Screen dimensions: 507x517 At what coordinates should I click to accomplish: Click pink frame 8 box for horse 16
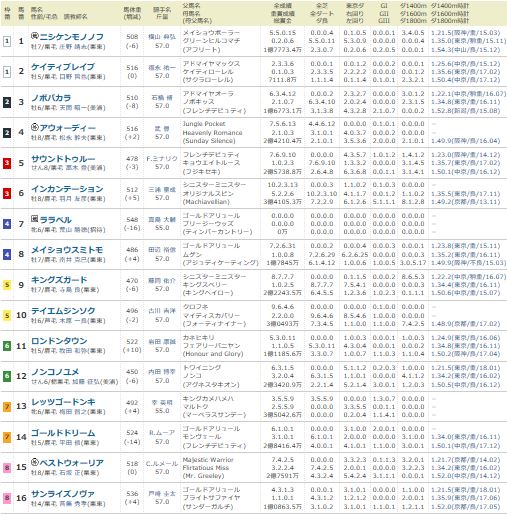(x=7, y=498)
